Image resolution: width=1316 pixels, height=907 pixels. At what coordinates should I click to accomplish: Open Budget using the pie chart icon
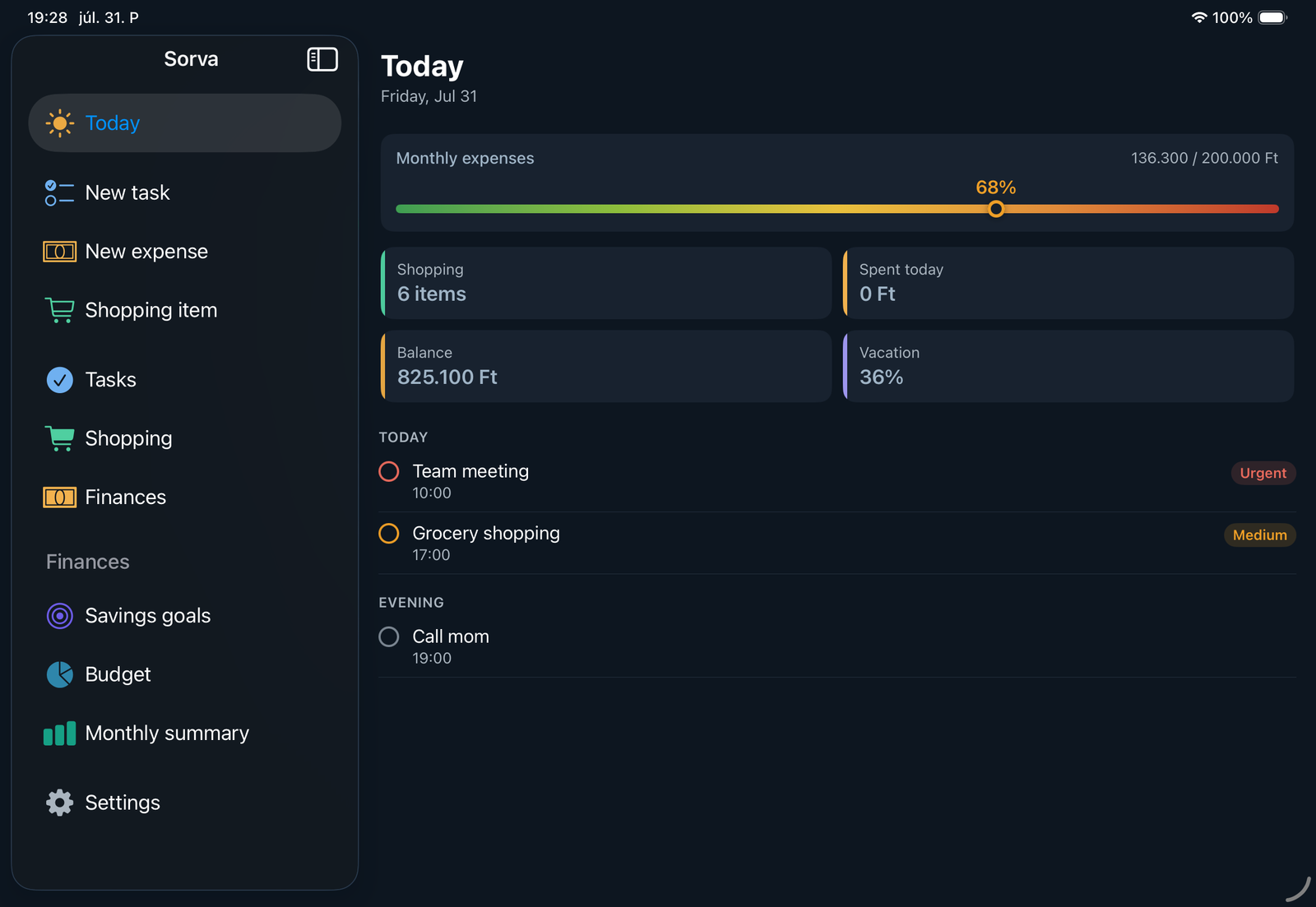point(59,674)
